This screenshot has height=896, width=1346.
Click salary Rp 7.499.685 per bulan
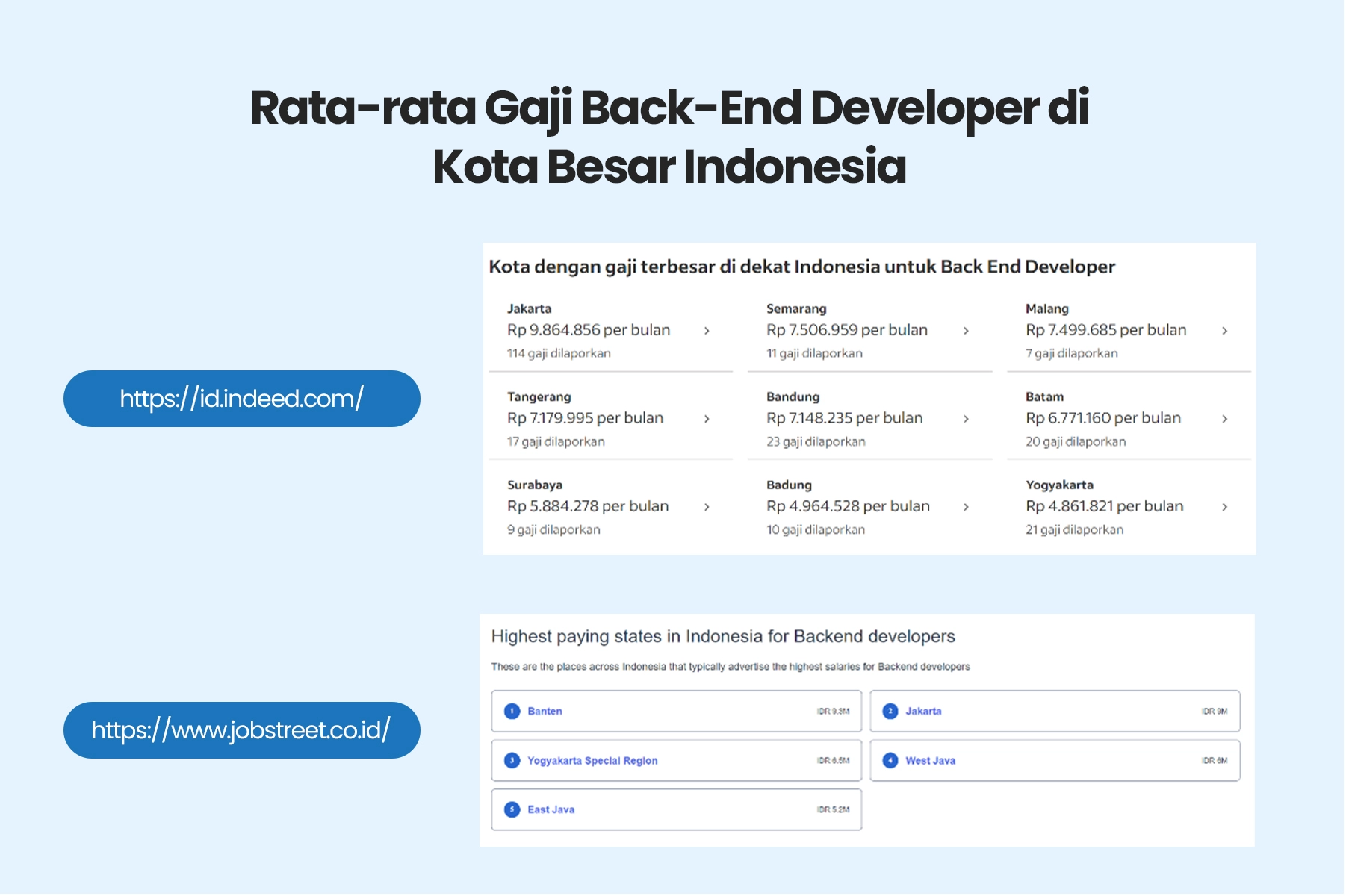point(1105,330)
